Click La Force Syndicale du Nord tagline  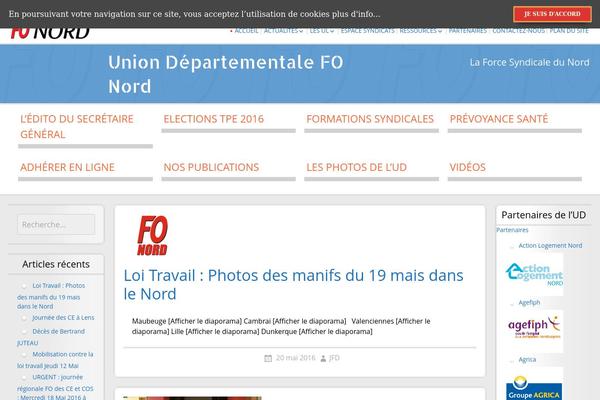(530, 62)
